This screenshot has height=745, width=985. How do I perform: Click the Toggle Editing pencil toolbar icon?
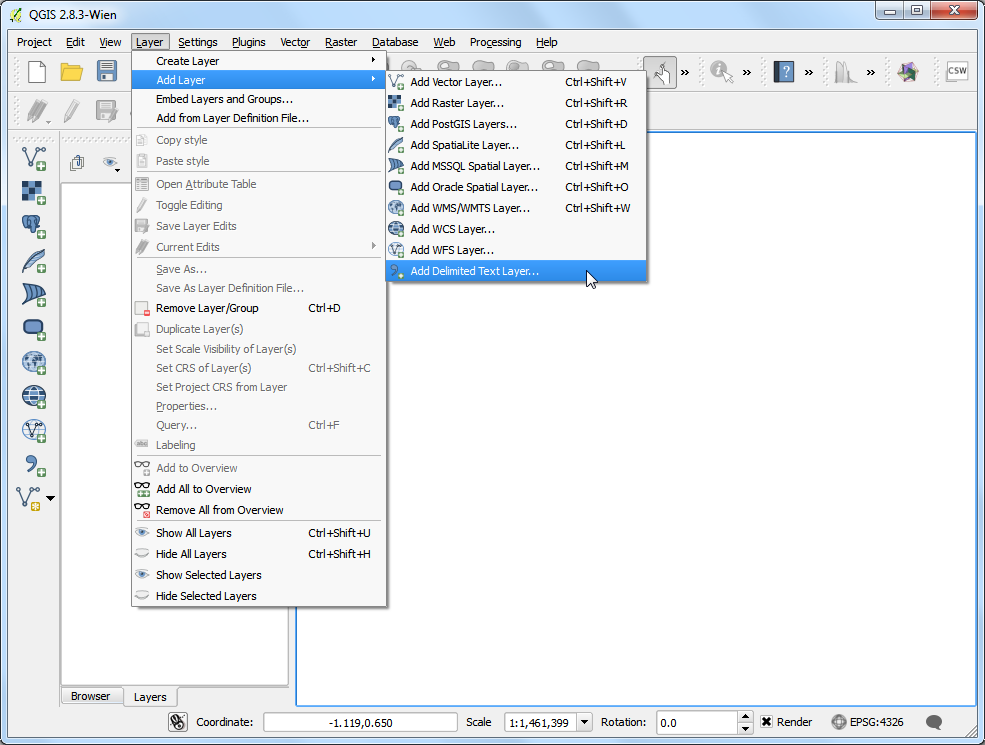(x=72, y=111)
